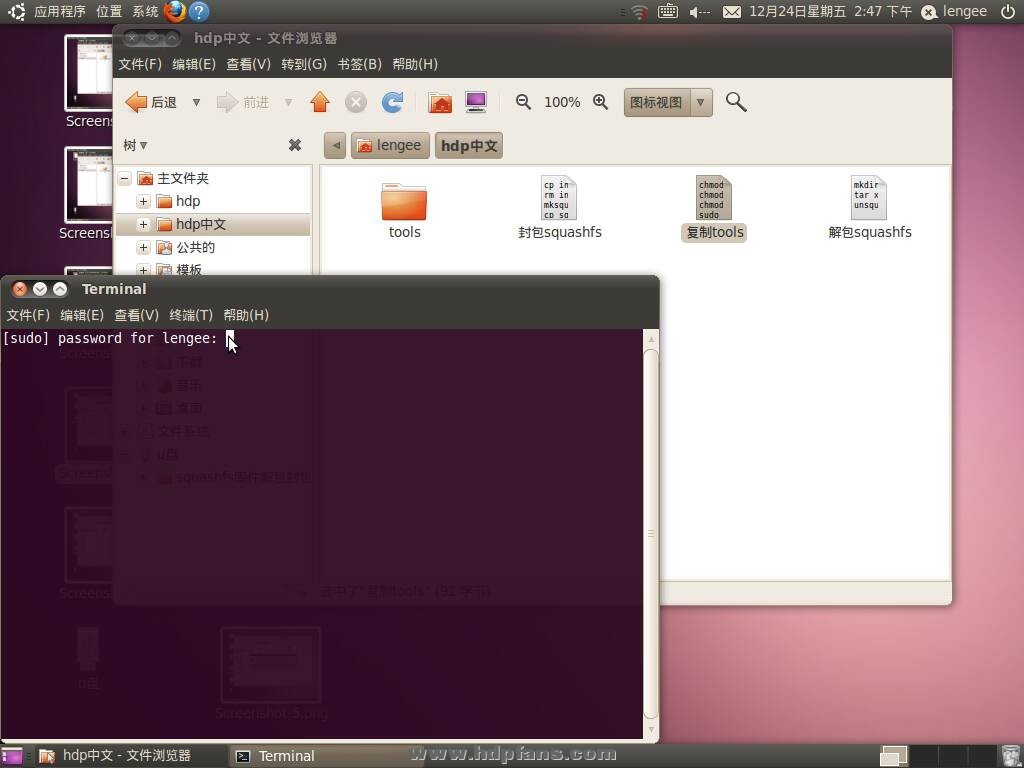
Task: Open the 后退 history dropdown arrow
Action: click(196, 103)
